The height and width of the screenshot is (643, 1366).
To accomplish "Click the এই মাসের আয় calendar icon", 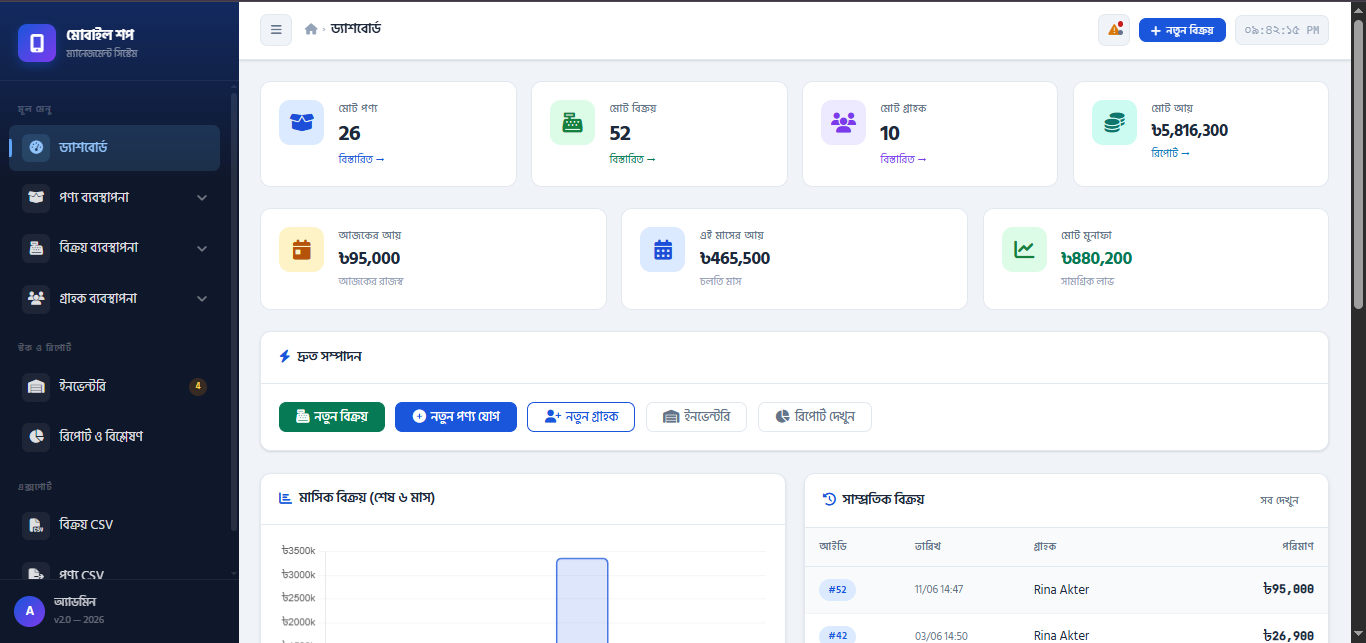I will coord(663,250).
